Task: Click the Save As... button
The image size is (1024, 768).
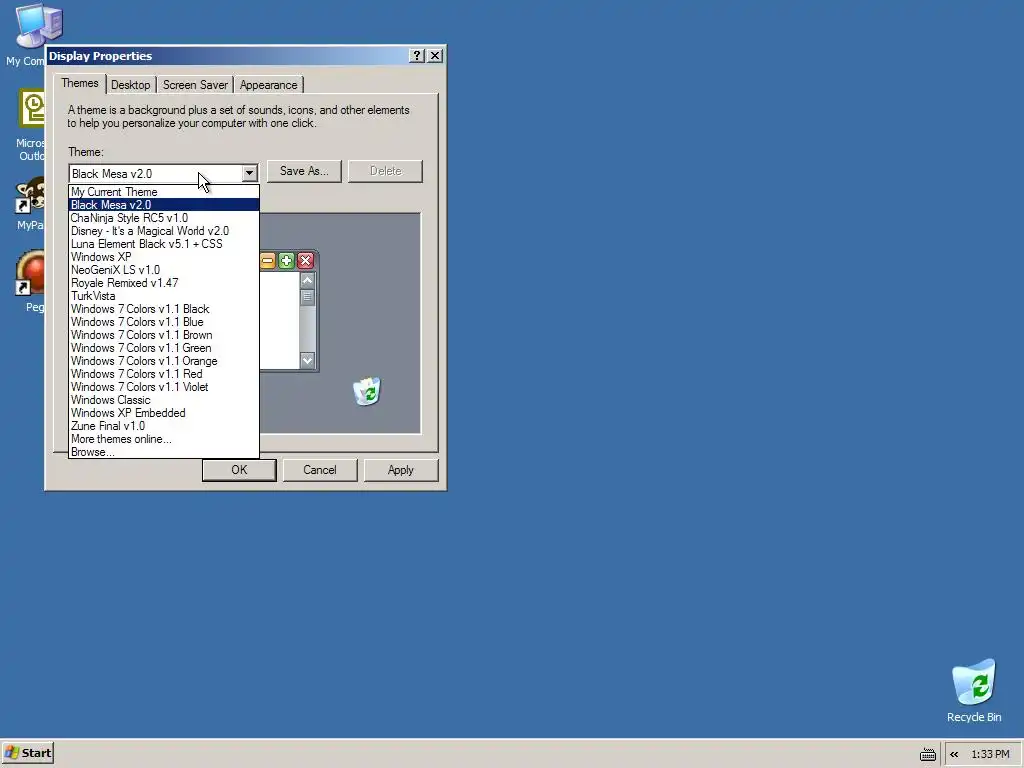Action: (x=304, y=171)
